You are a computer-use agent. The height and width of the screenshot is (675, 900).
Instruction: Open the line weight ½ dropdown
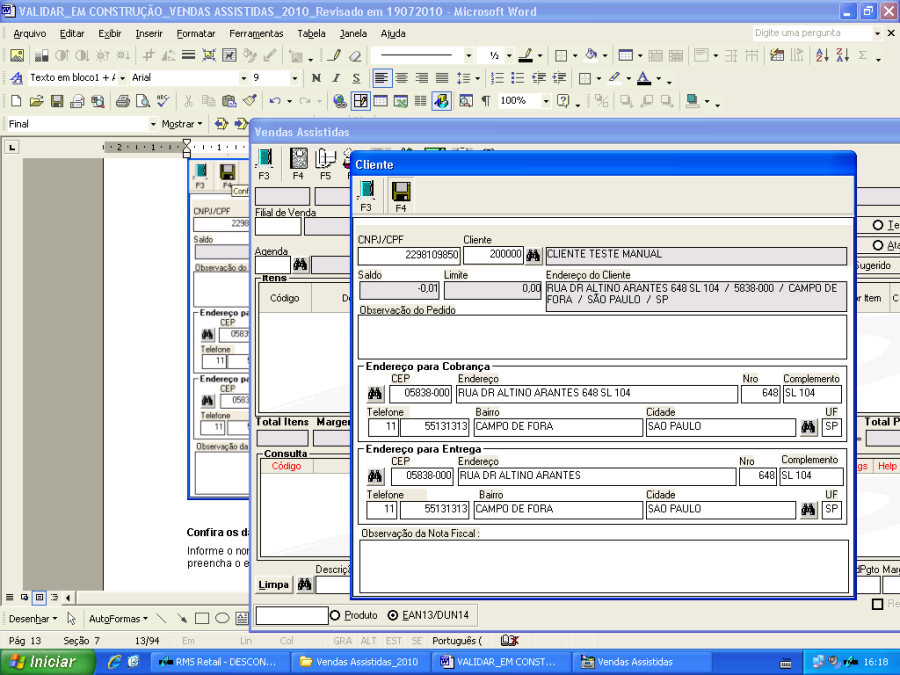pyautogui.click(x=509, y=56)
